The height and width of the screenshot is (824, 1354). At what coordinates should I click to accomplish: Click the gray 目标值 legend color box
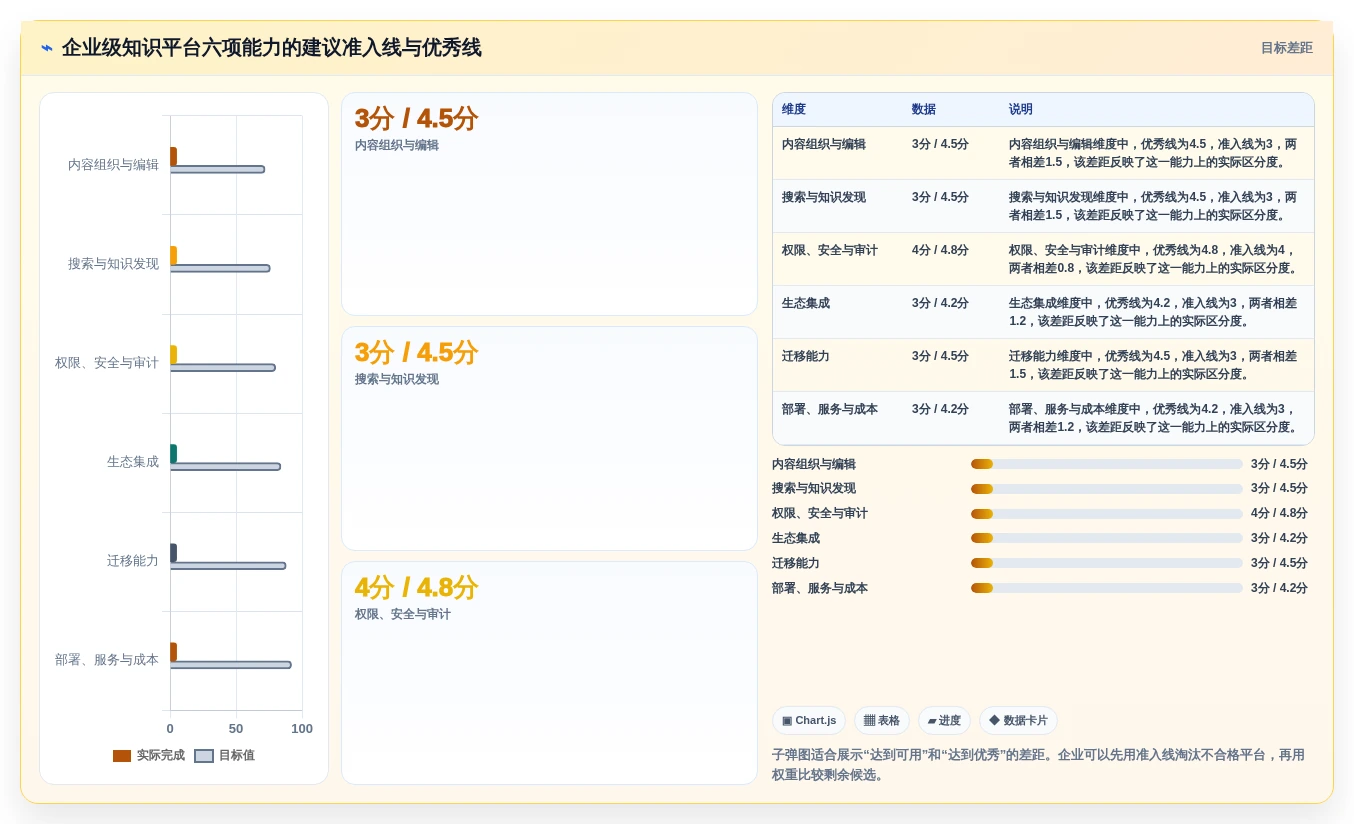pos(204,756)
